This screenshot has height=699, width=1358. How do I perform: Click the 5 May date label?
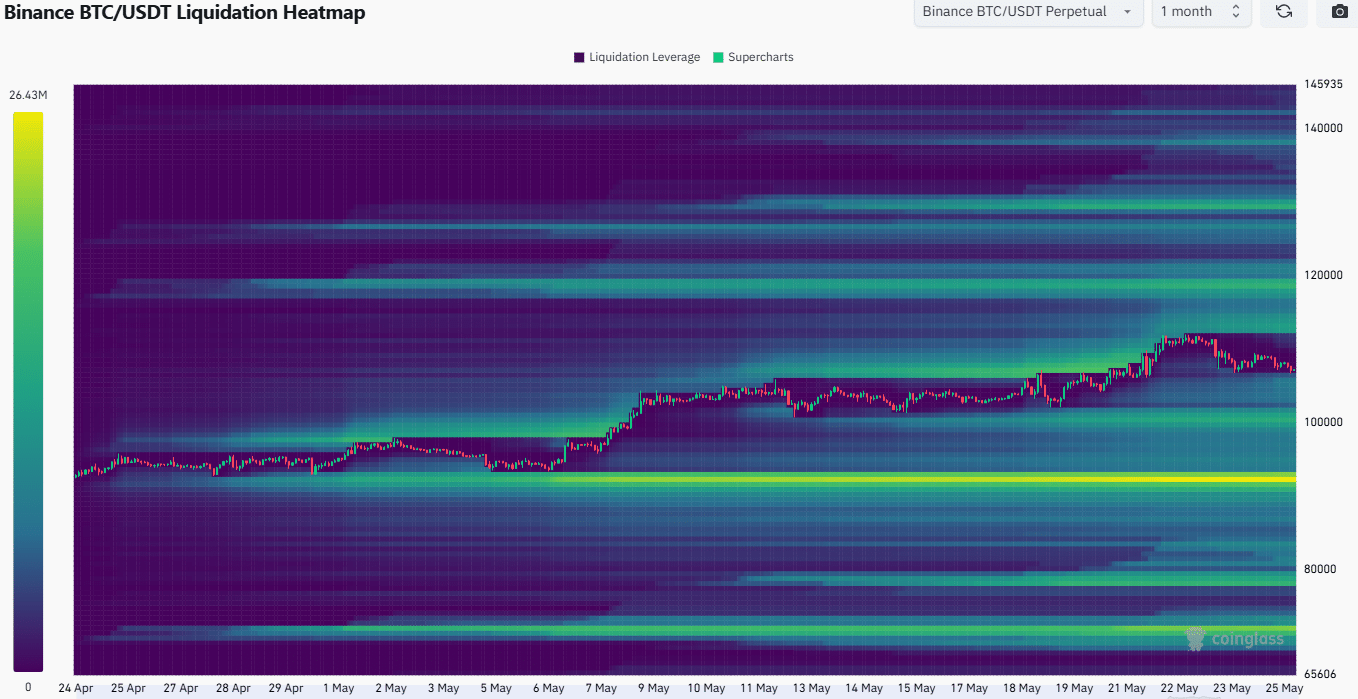[x=495, y=688]
